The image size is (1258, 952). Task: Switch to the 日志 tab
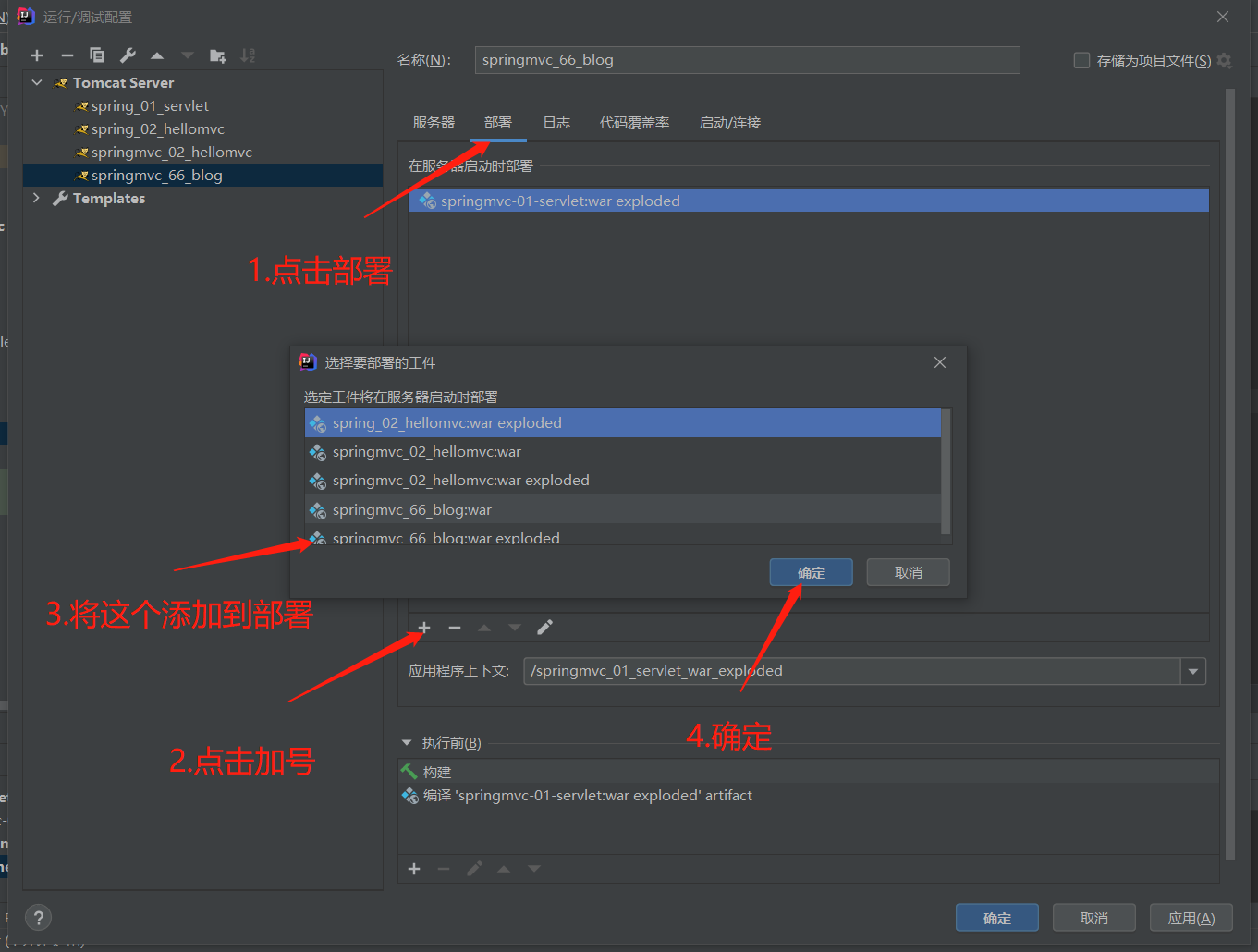tap(556, 123)
